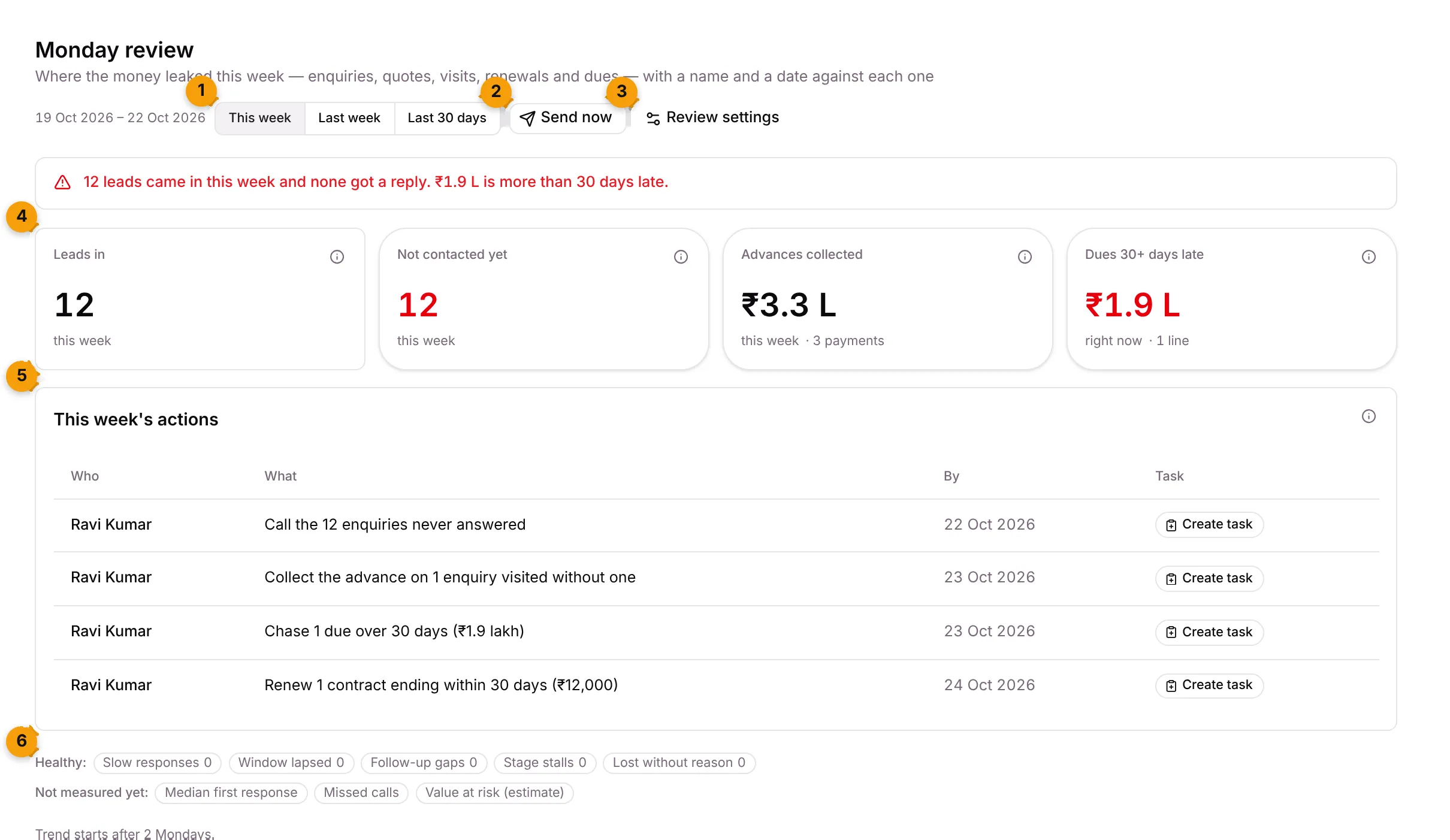Open info icon on Advances collected card
Image resolution: width=1450 pixels, height=840 pixels.
tap(1025, 256)
